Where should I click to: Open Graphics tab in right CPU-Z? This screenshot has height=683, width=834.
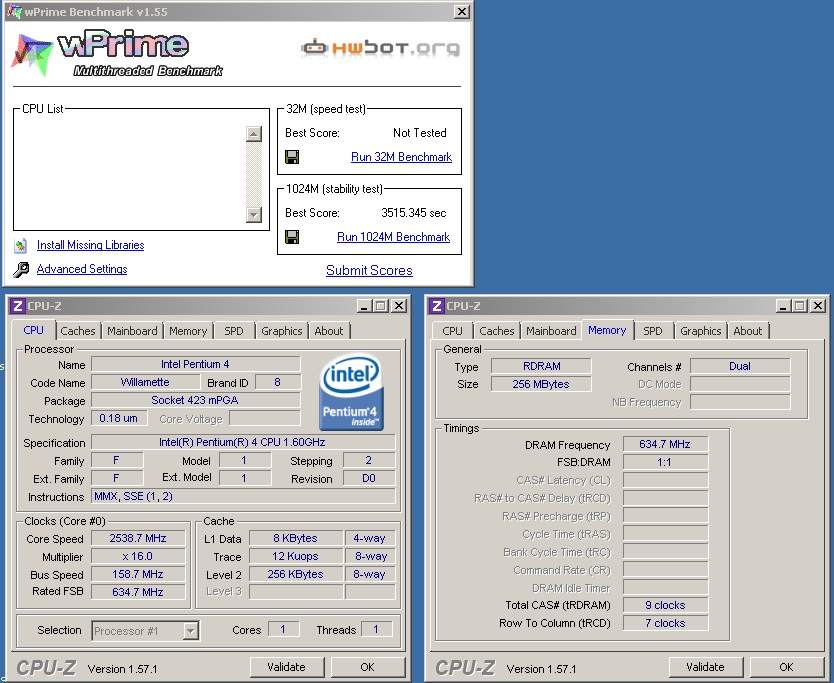pyautogui.click(x=700, y=331)
